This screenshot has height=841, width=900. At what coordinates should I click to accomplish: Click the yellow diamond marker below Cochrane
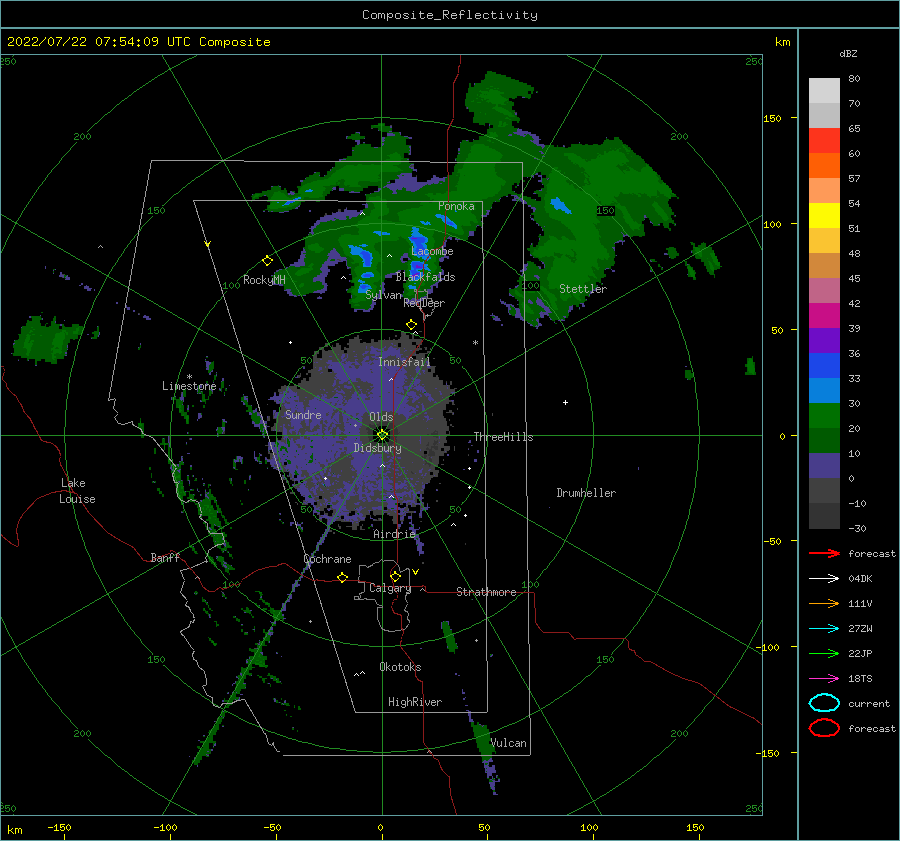coord(343,577)
